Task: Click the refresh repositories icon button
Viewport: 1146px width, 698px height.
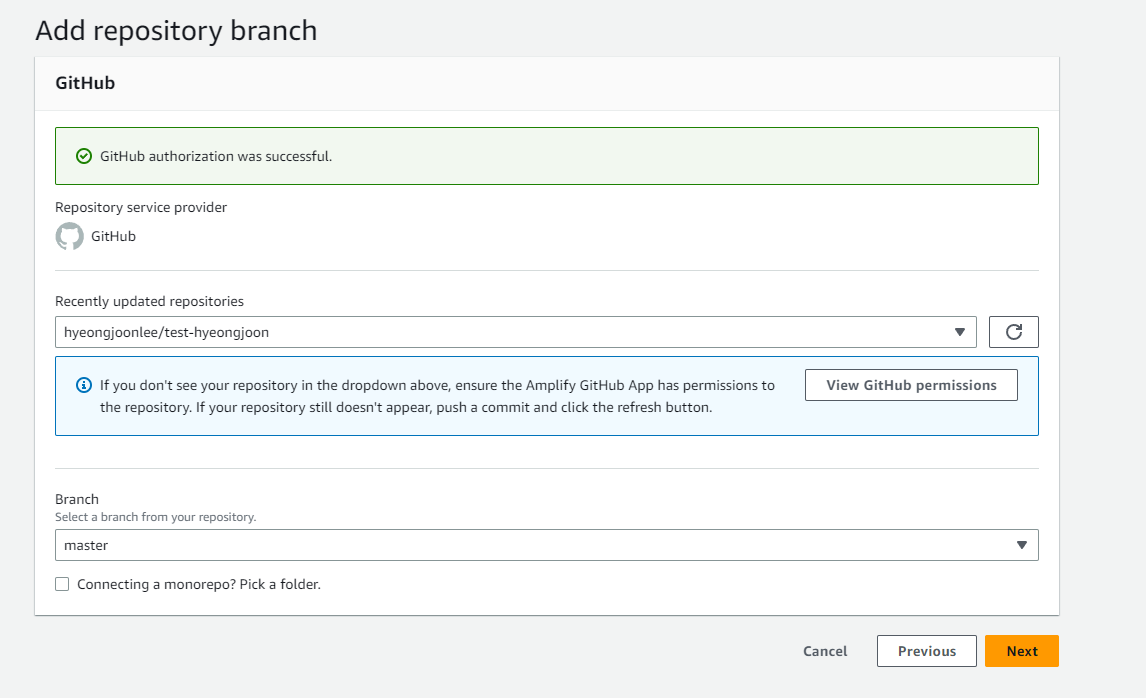Action: 1013,332
